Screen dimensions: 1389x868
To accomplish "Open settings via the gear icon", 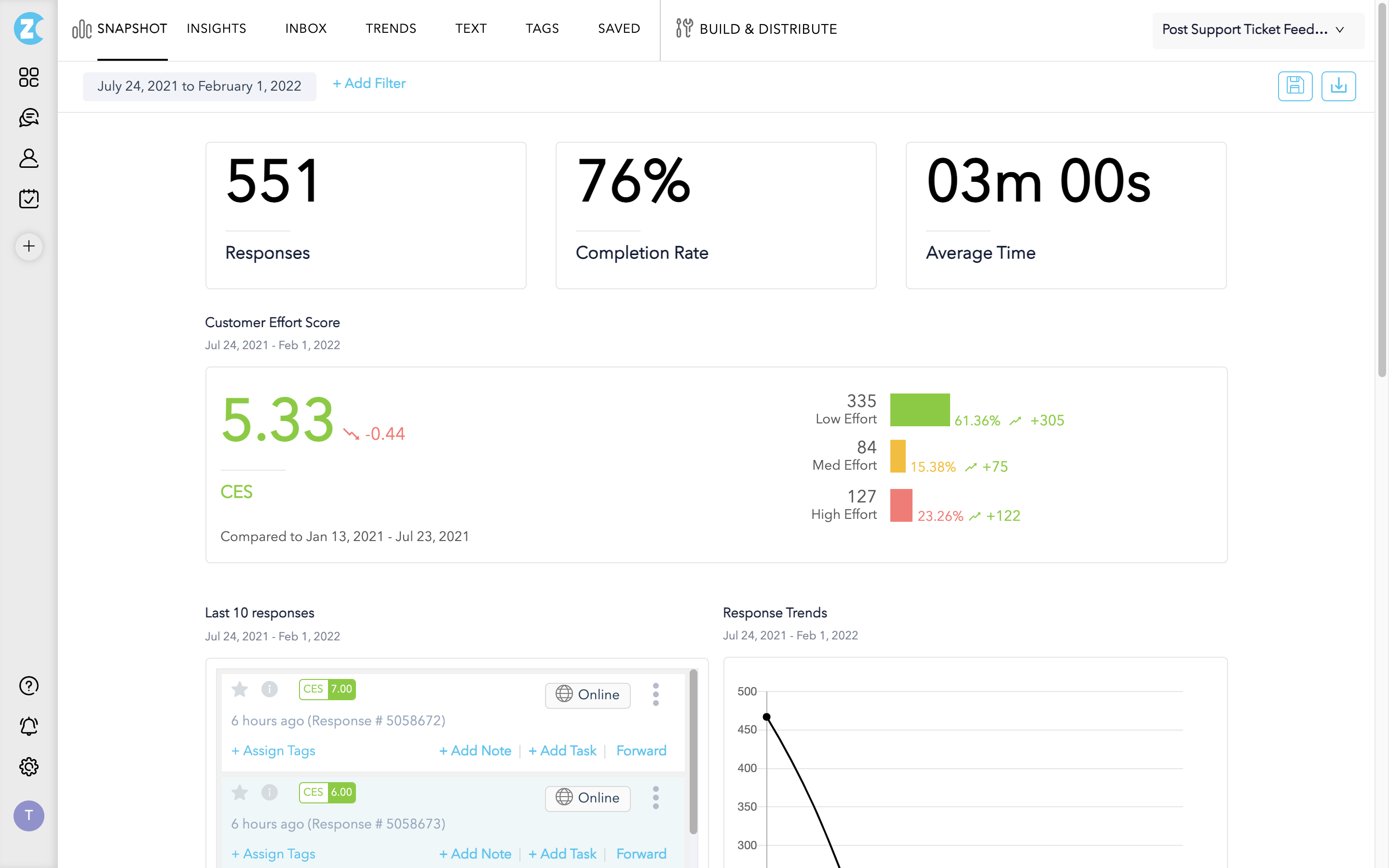I will coord(29,767).
